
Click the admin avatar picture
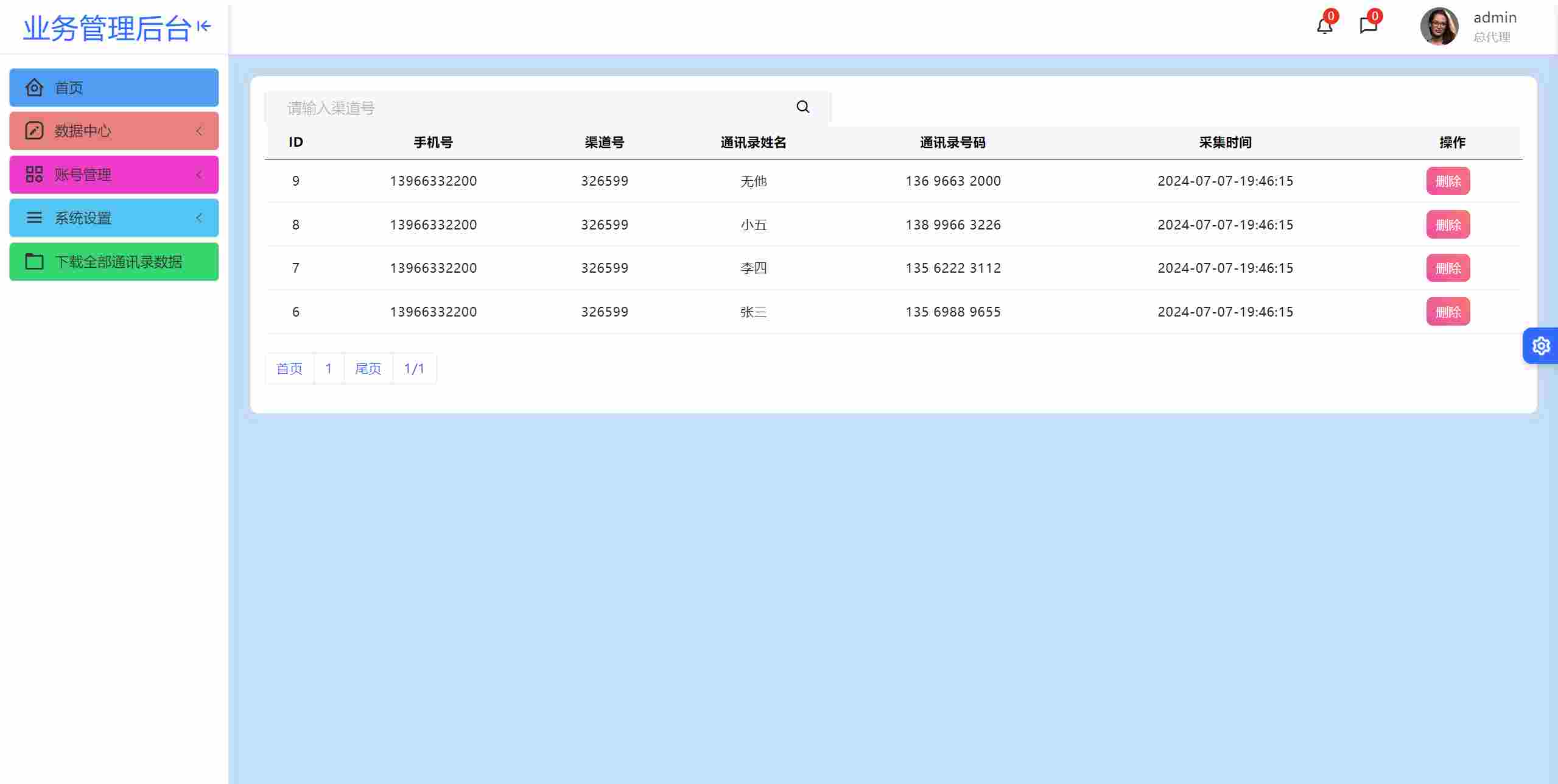pyautogui.click(x=1439, y=26)
